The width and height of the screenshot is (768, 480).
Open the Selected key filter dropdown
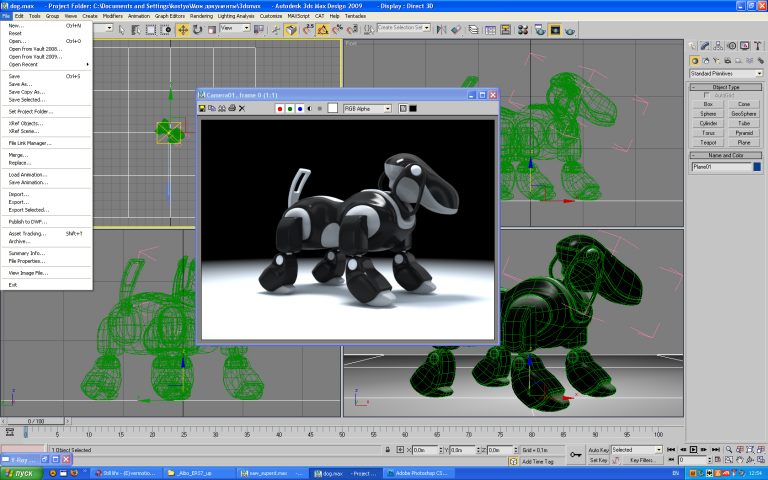(x=637, y=450)
